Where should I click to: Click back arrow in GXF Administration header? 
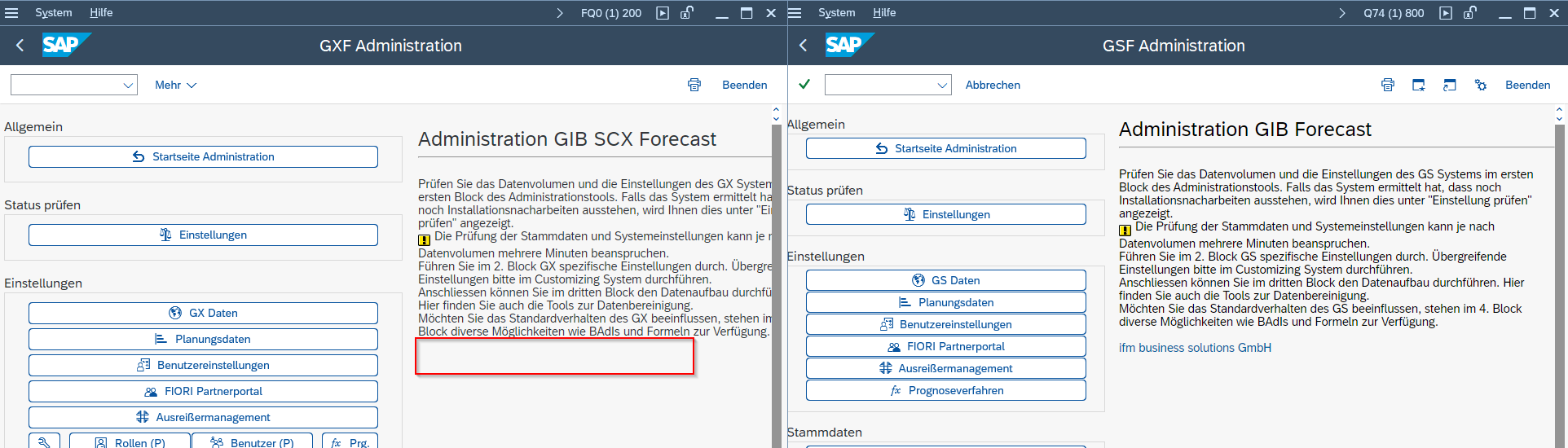pyautogui.click(x=20, y=46)
